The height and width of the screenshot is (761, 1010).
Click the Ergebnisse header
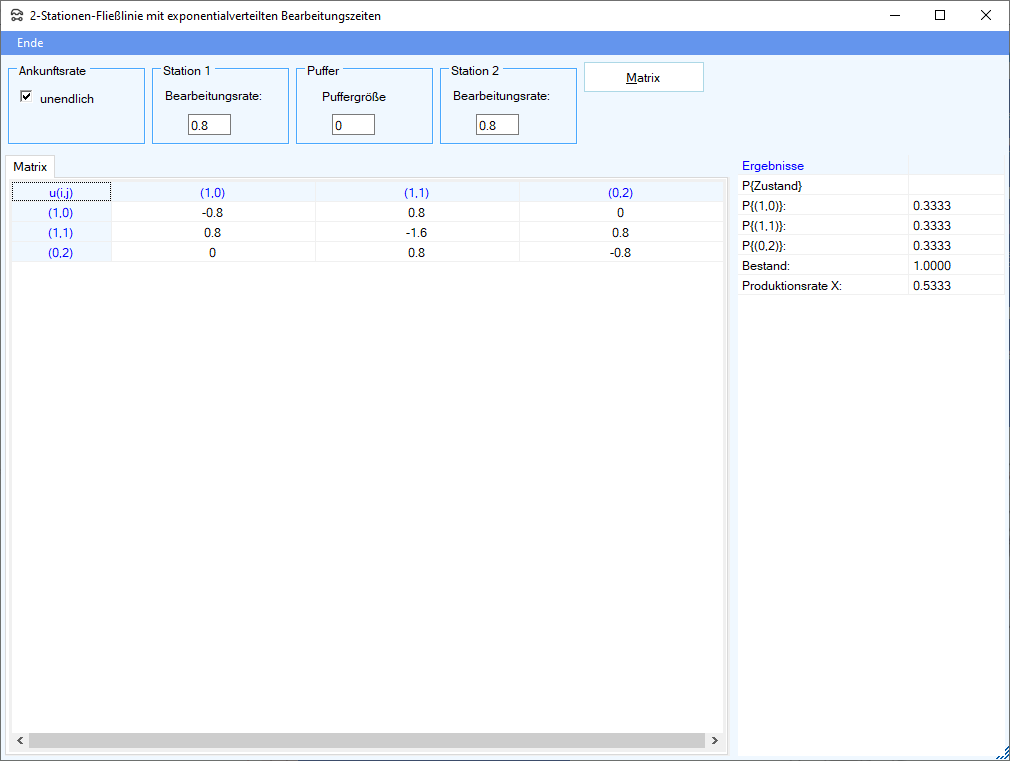point(773,166)
